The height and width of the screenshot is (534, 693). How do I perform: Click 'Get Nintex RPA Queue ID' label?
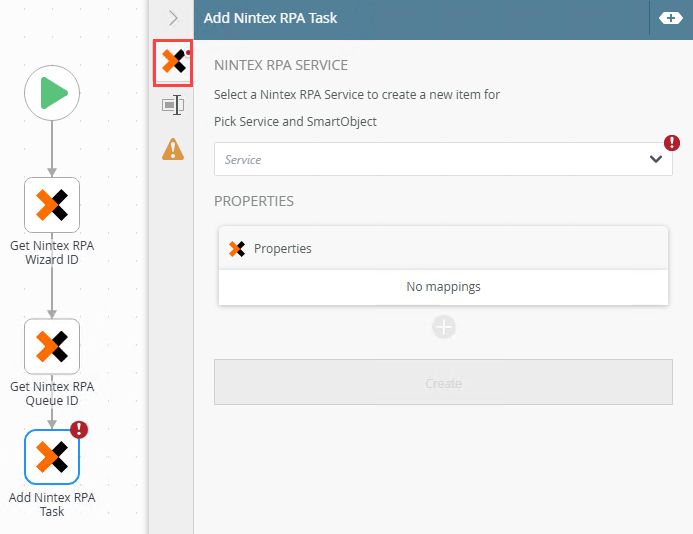click(52, 393)
